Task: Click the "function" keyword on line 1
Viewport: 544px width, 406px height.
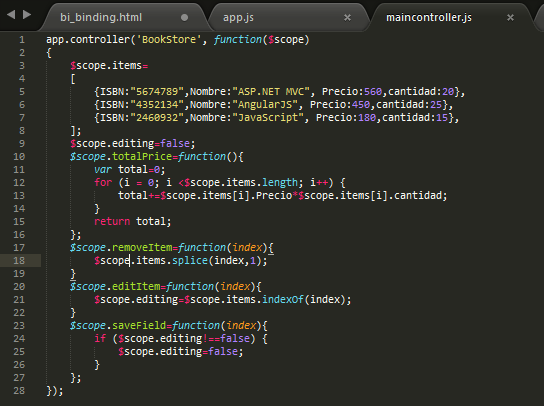Action: pyautogui.click(x=238, y=40)
